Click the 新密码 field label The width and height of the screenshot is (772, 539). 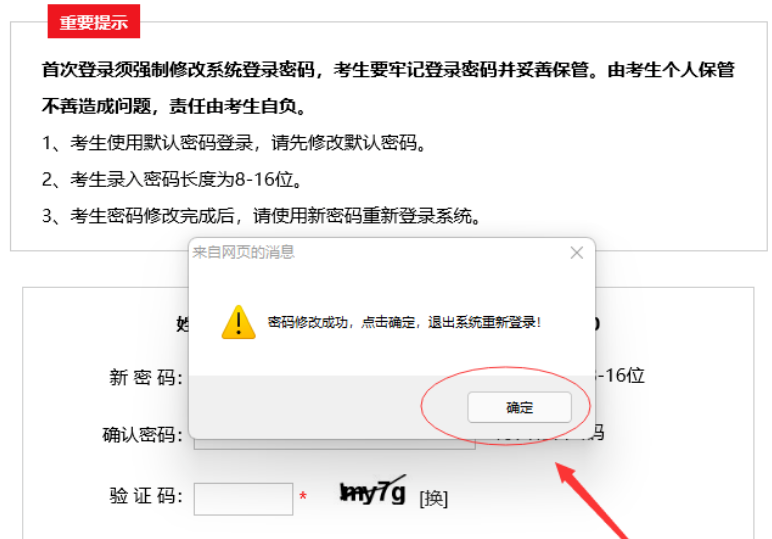point(146,378)
